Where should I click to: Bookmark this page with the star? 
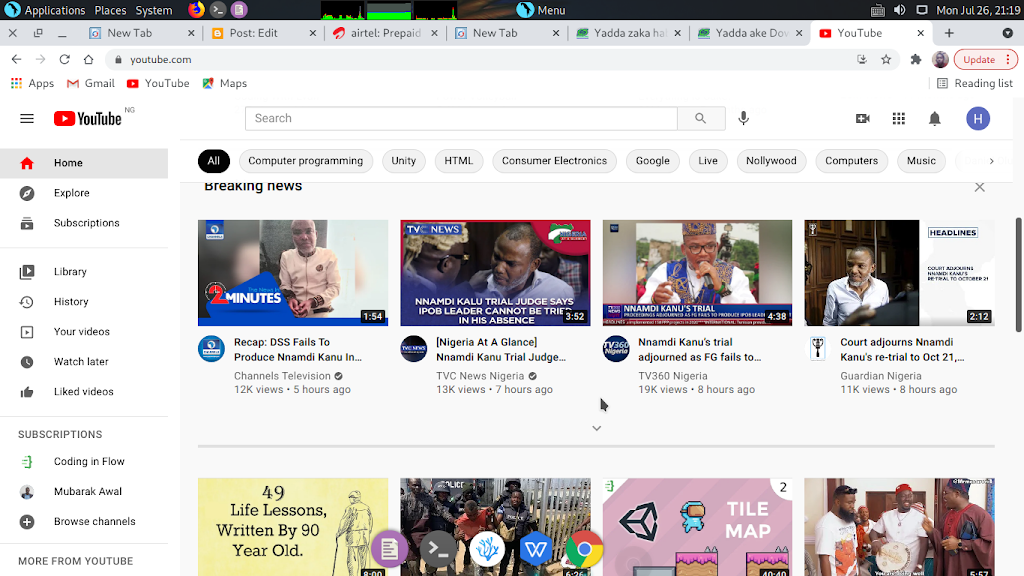point(886,59)
